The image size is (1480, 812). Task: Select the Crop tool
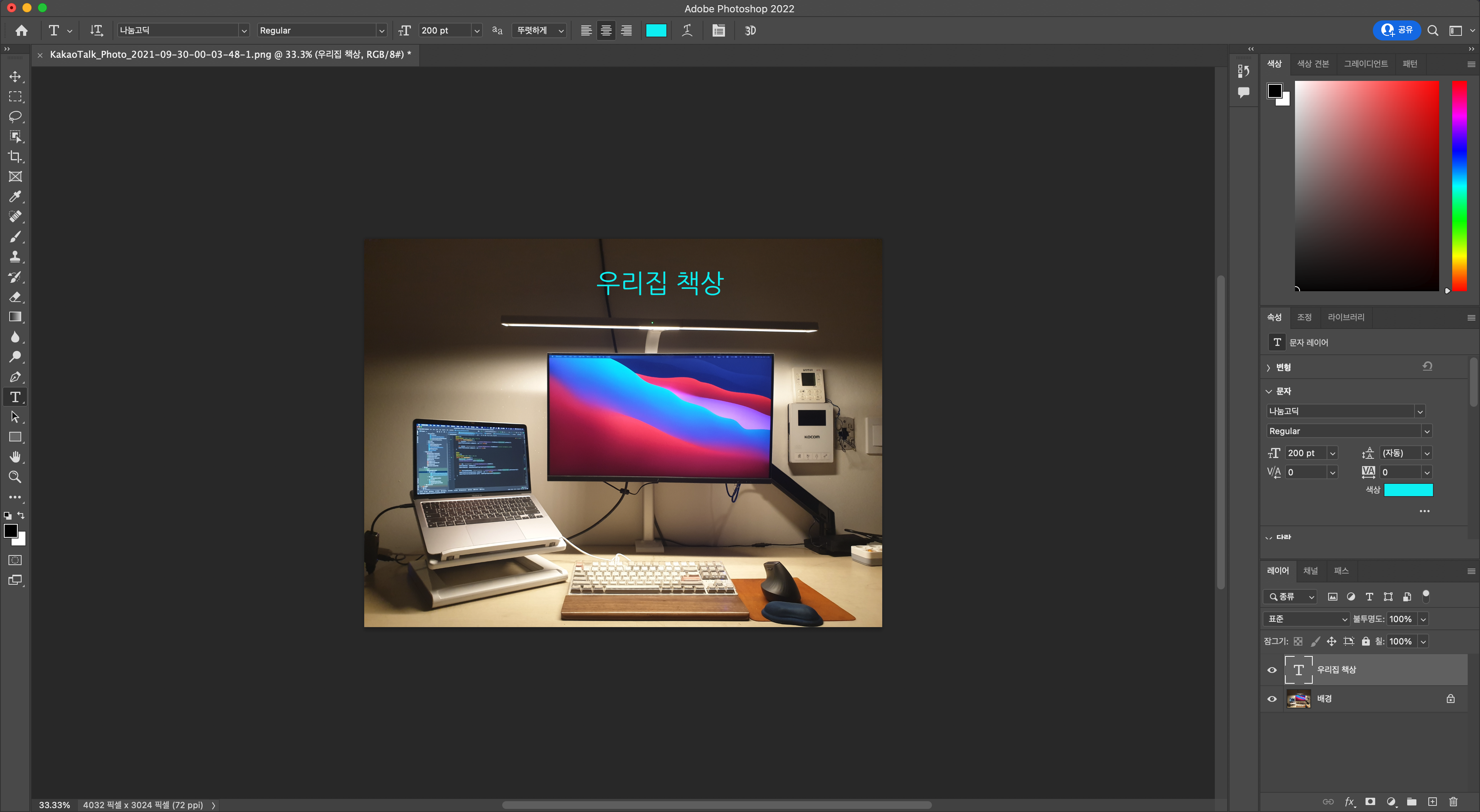(x=15, y=157)
